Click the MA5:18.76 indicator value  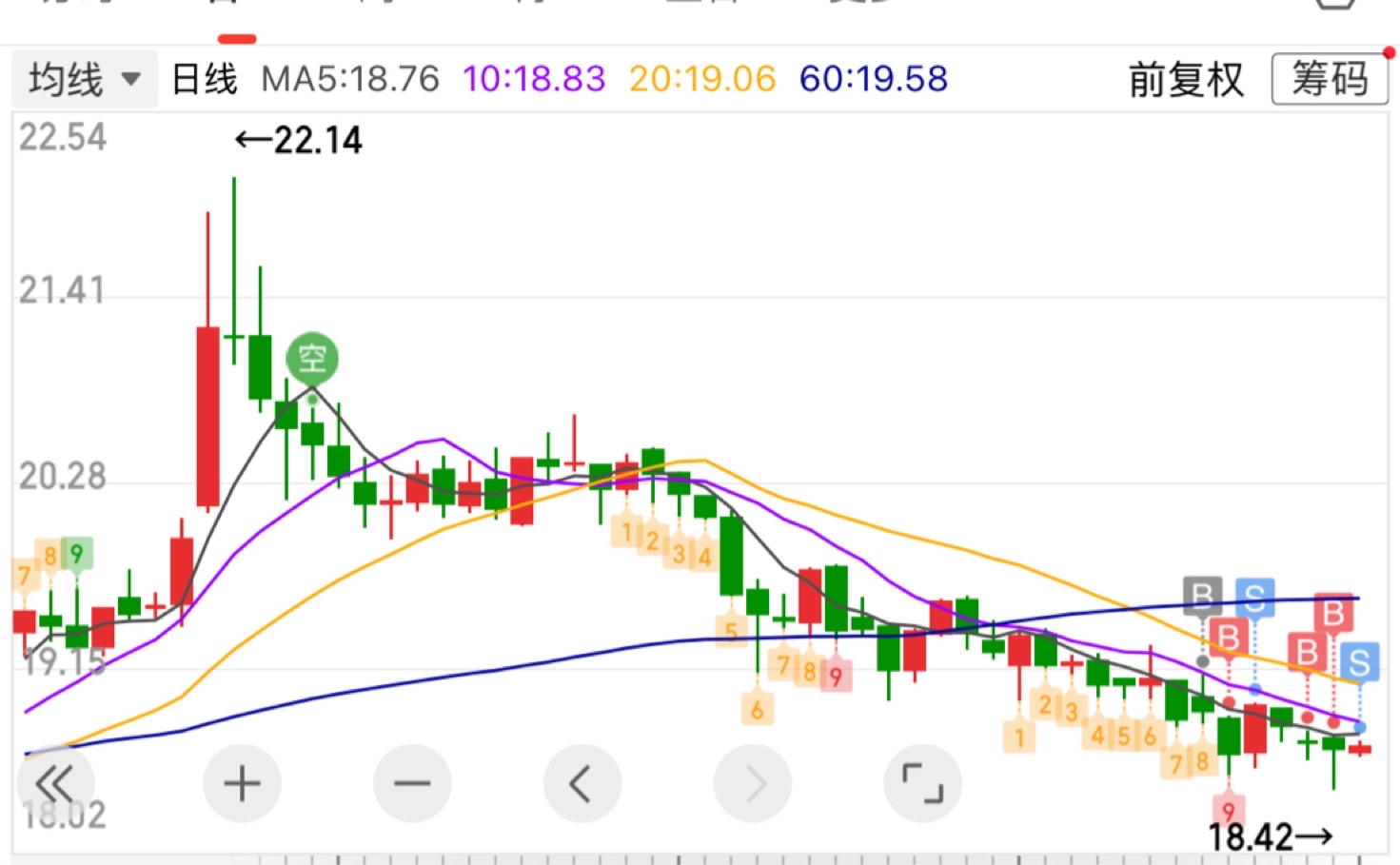[x=350, y=79]
